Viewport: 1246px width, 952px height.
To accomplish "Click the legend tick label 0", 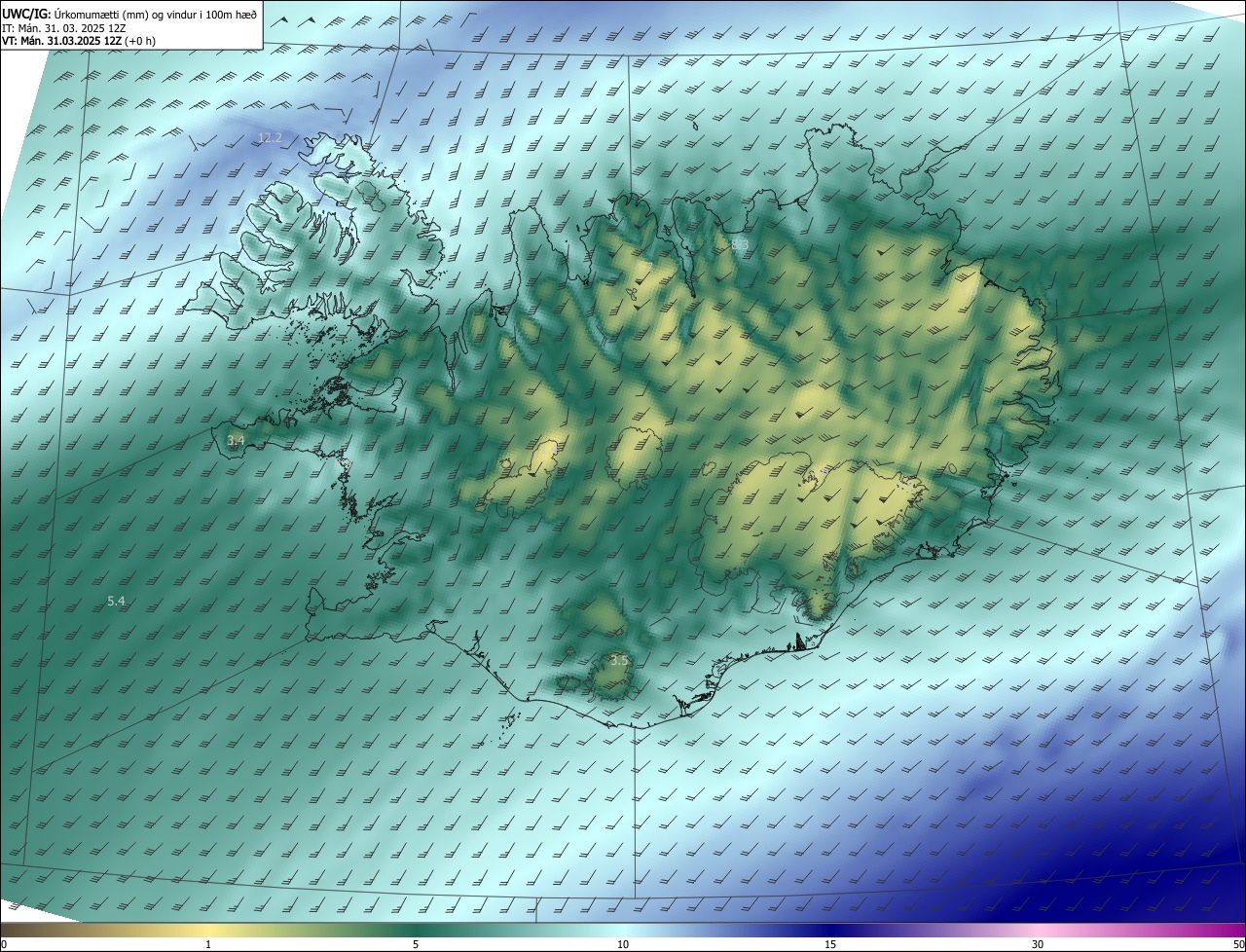I will click(4, 944).
